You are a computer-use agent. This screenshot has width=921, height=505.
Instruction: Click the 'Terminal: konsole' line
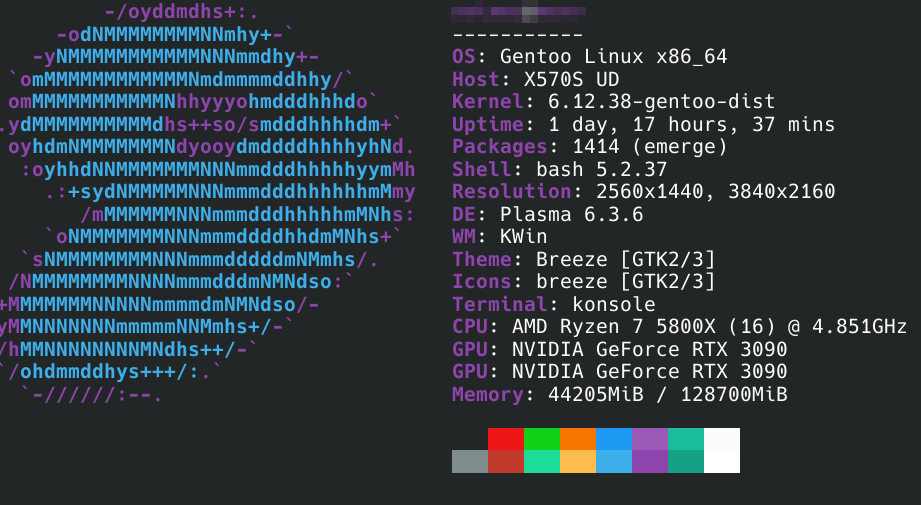[x=554, y=304]
